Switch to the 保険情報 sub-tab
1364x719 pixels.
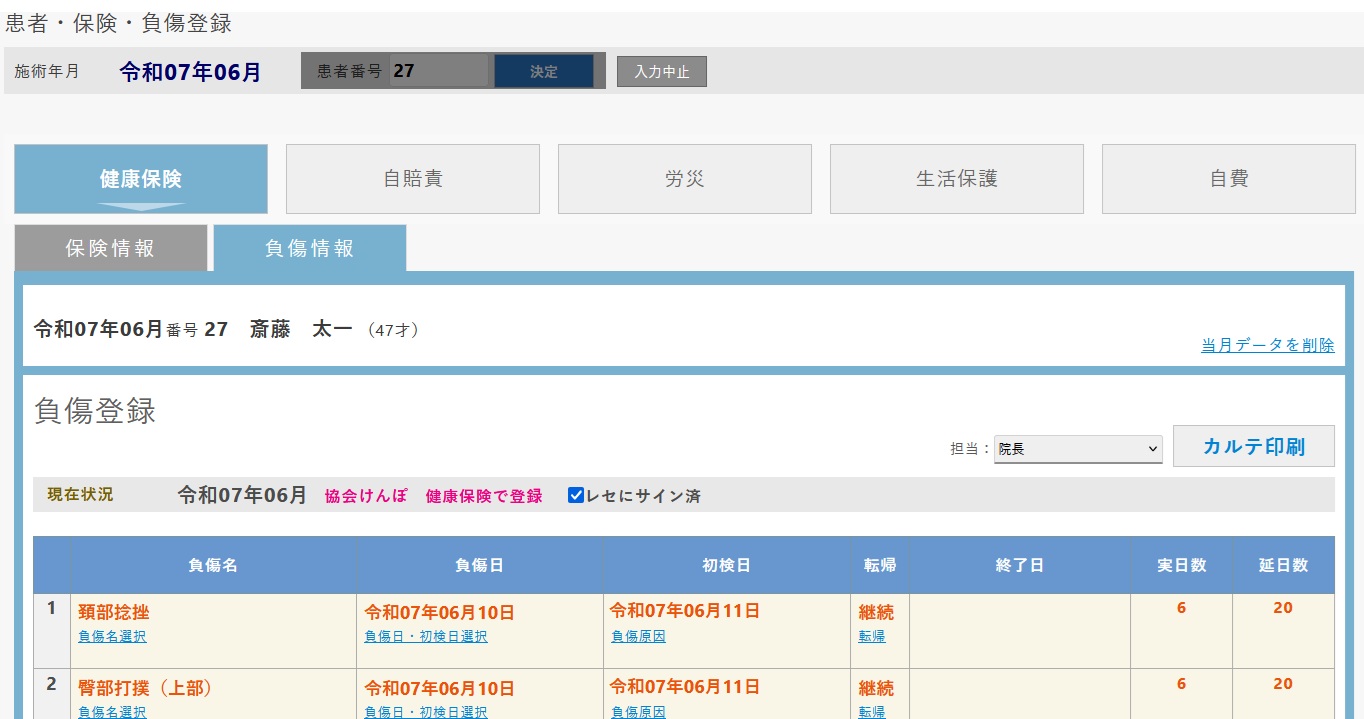click(111, 247)
